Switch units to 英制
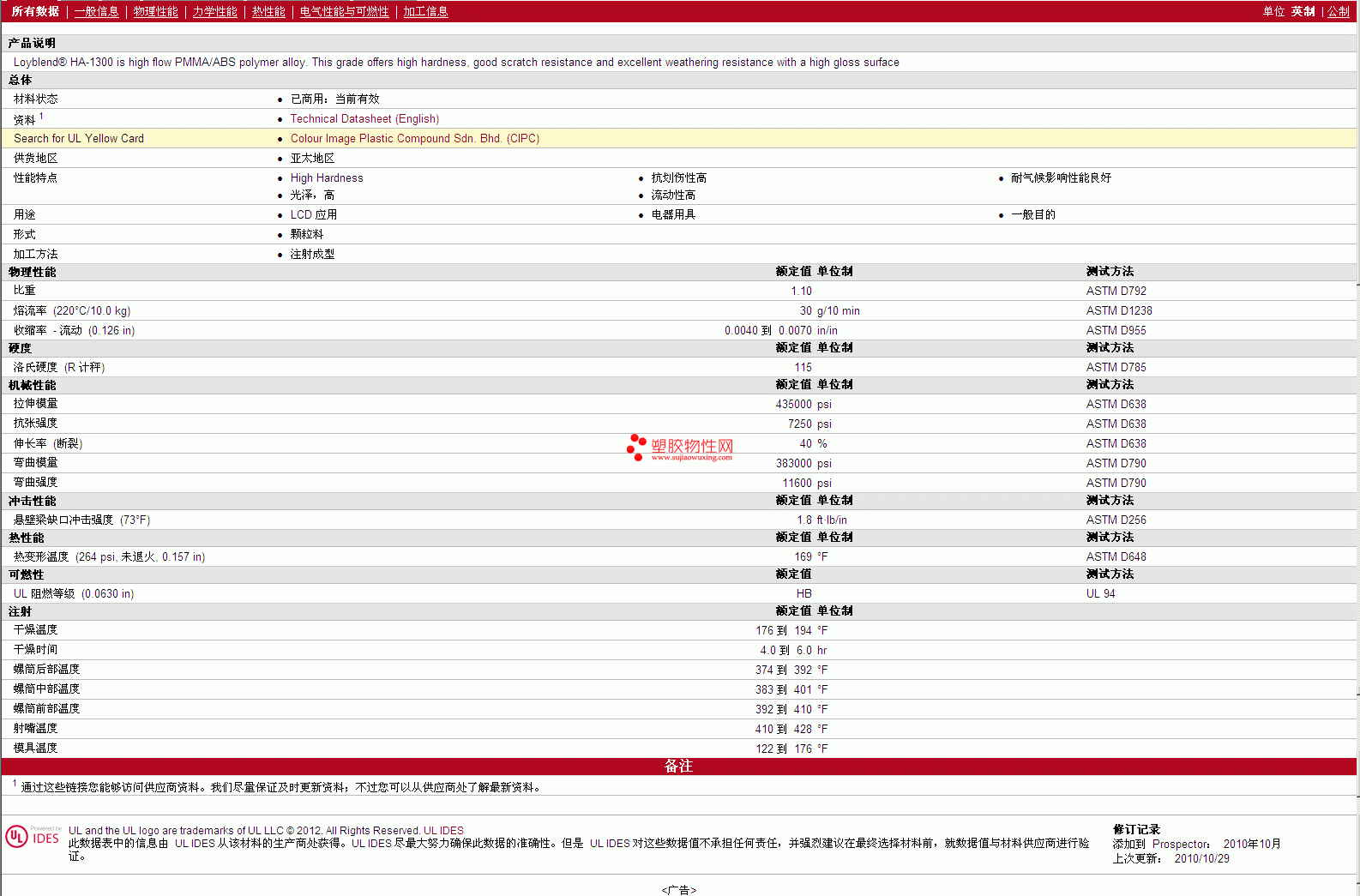This screenshot has width=1360, height=896. click(1303, 11)
